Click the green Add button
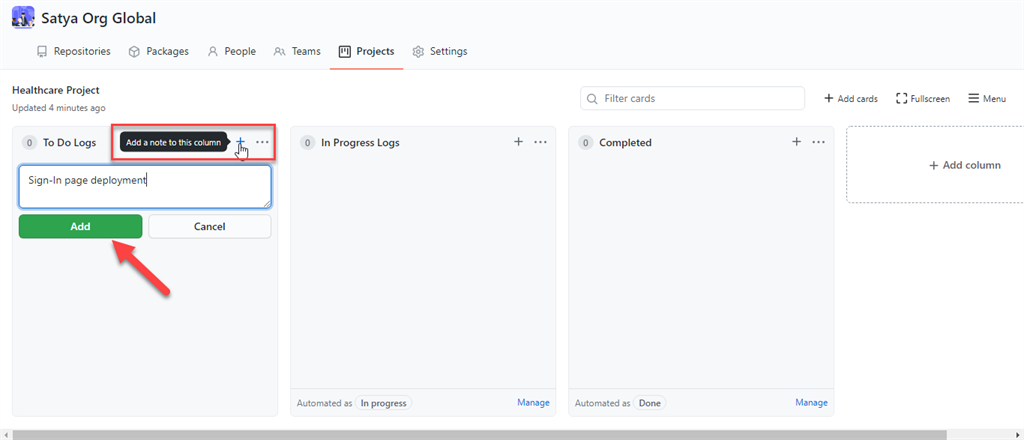Image resolution: width=1024 pixels, height=440 pixels. click(x=80, y=227)
